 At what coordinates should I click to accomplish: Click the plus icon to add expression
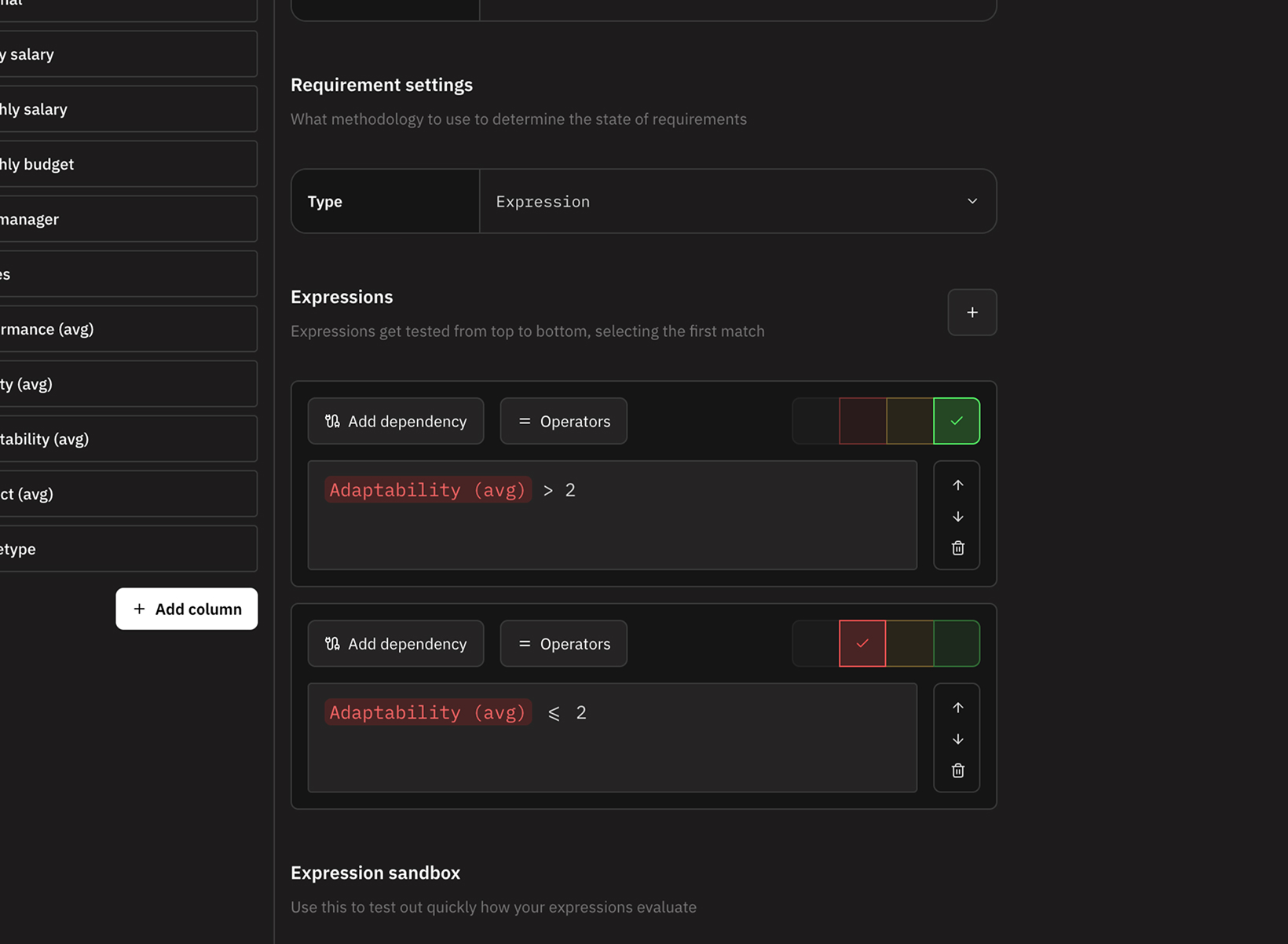click(x=971, y=313)
